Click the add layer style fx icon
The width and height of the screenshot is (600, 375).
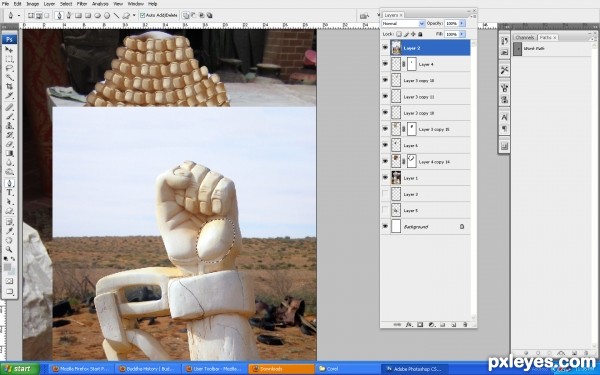[x=408, y=324]
